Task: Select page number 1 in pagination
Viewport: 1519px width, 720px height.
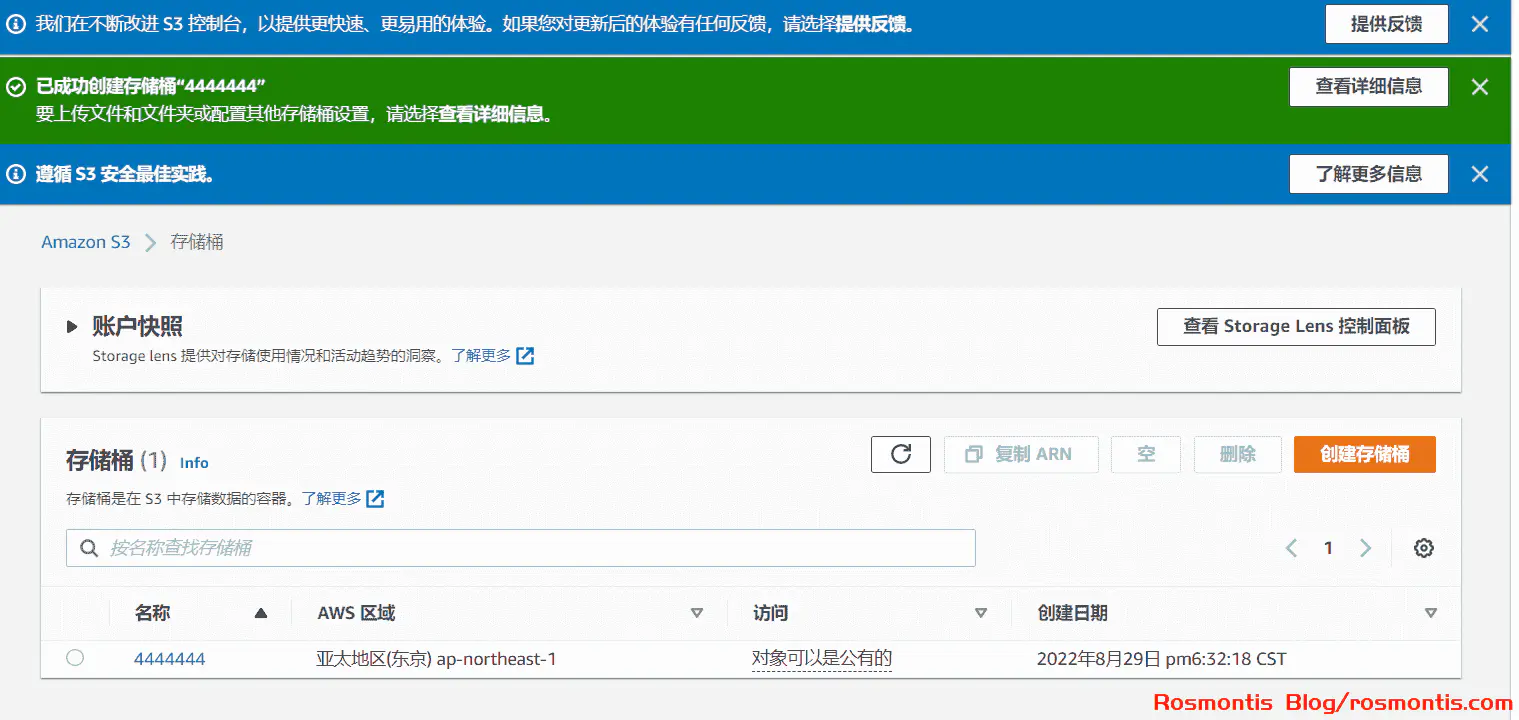Action: coord(1328,548)
